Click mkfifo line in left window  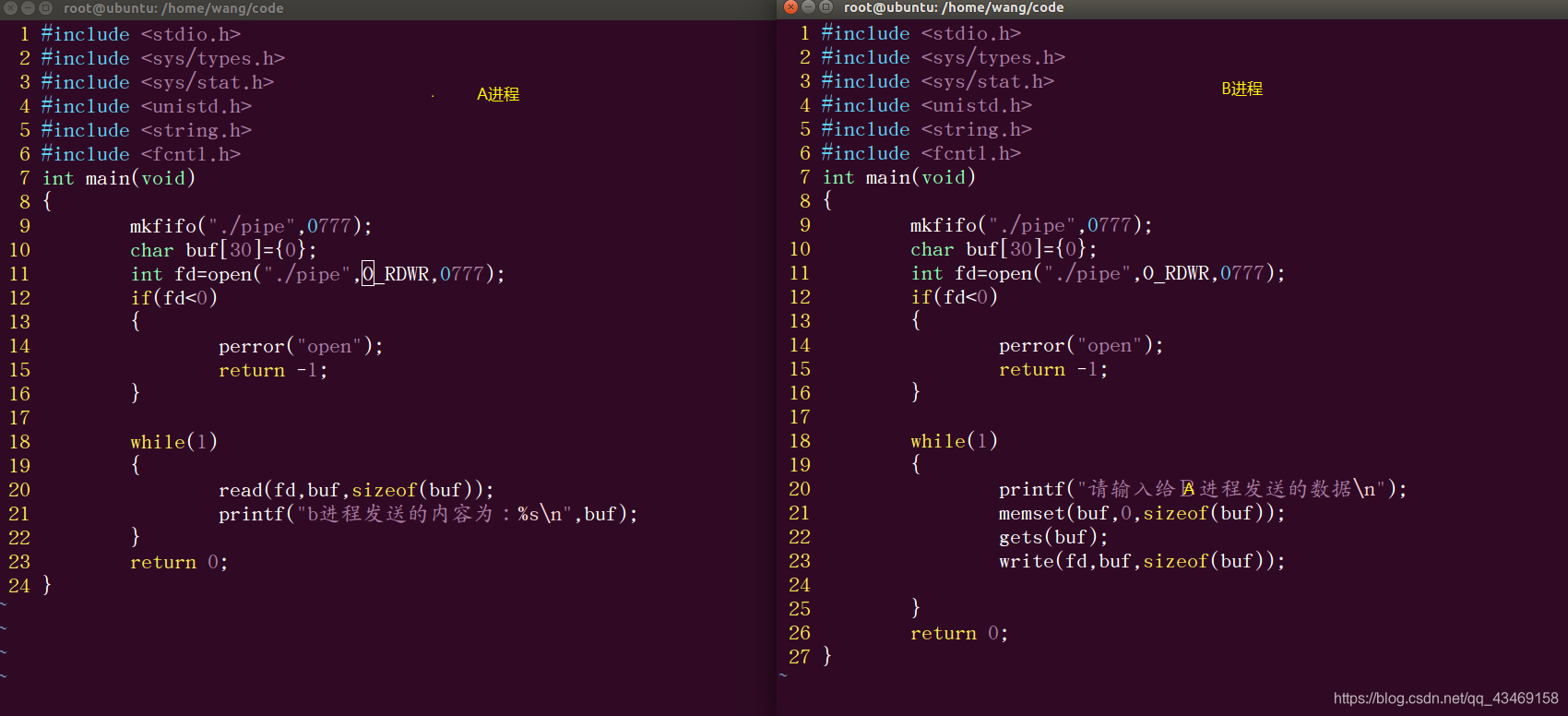[x=252, y=226]
